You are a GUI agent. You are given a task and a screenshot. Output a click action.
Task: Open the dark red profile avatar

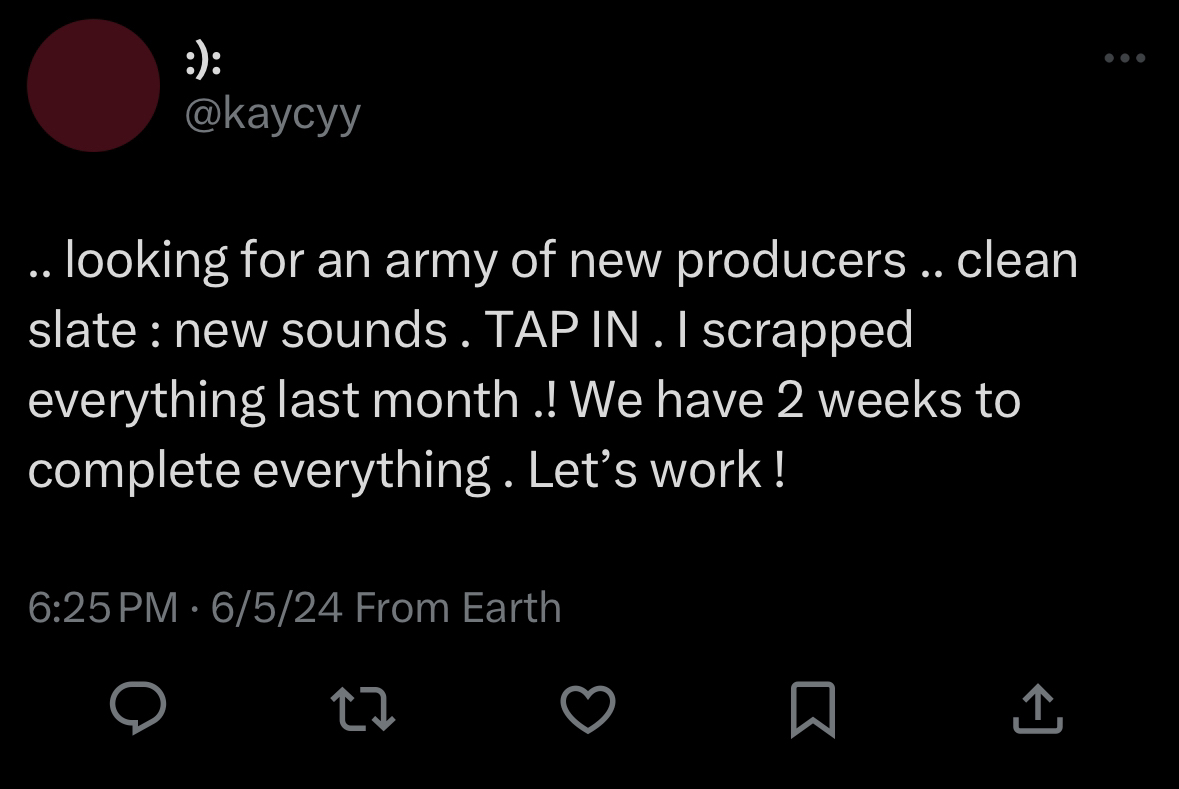pos(93,86)
